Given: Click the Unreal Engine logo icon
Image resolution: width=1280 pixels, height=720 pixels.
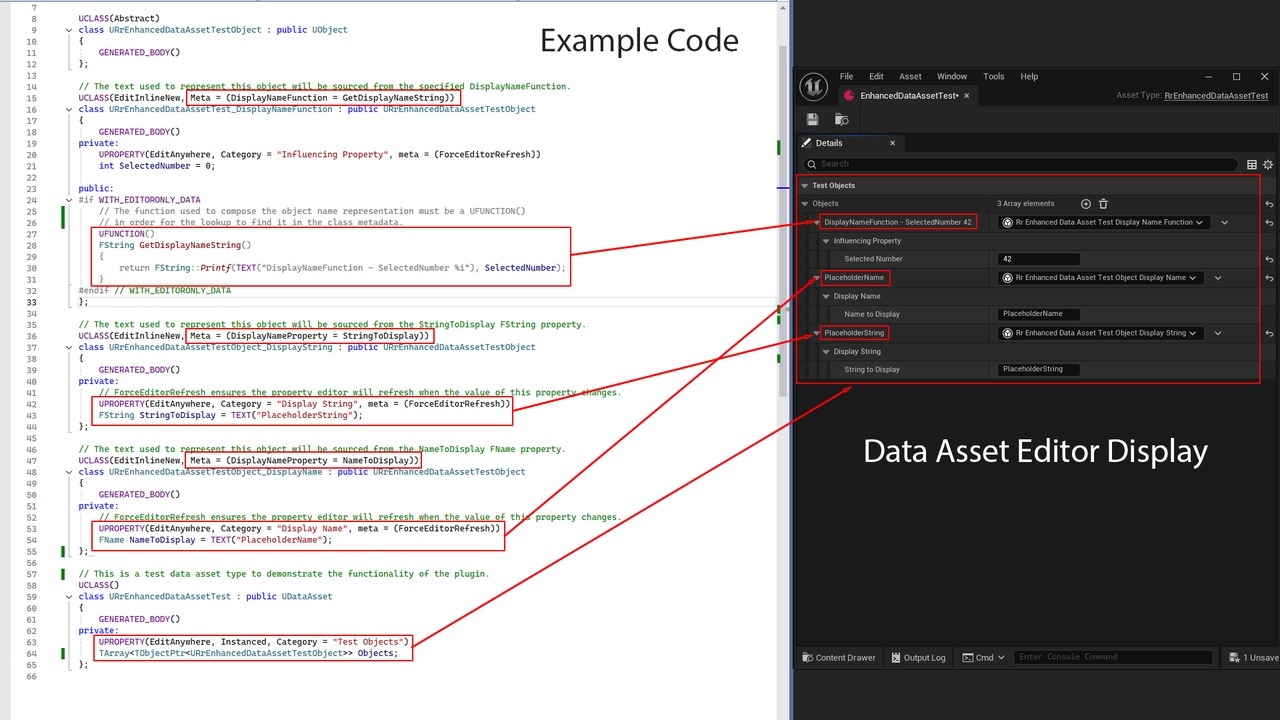Looking at the screenshot, I should click(x=814, y=87).
